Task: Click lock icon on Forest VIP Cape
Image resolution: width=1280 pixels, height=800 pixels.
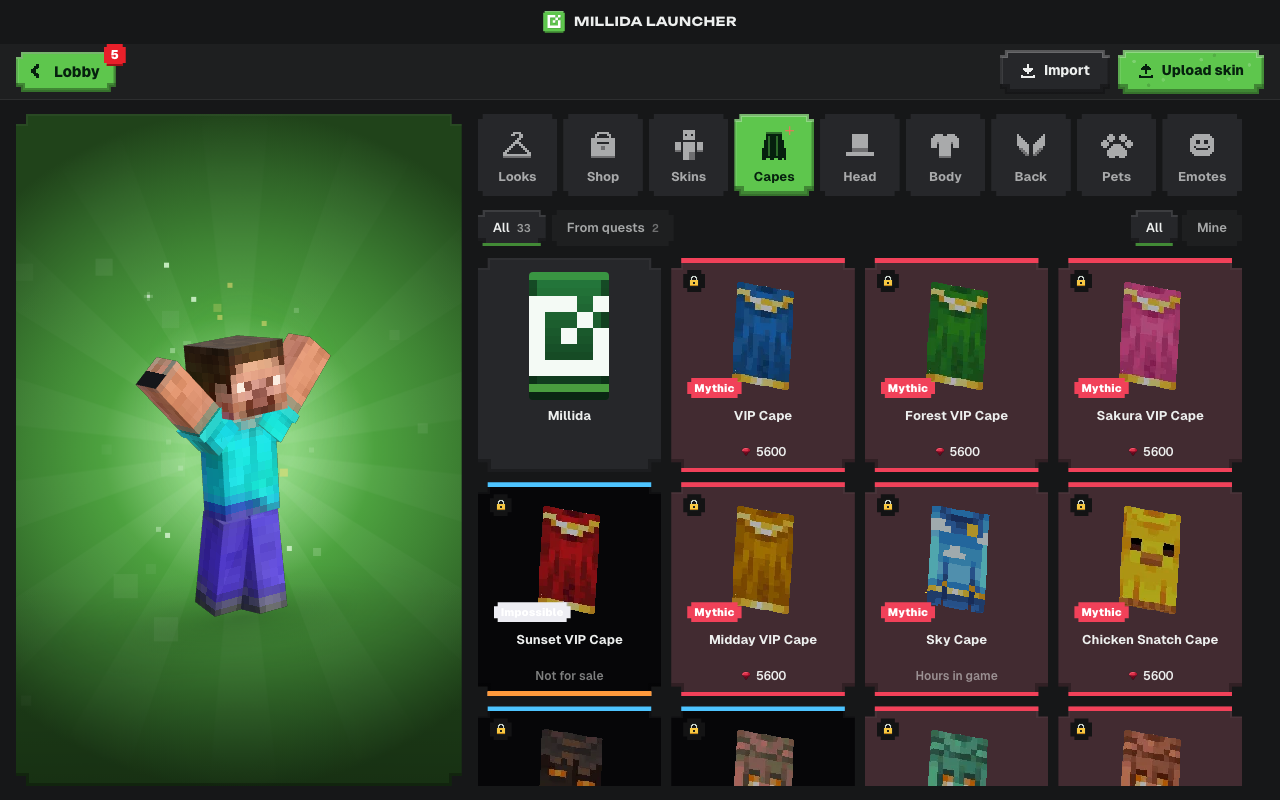Action: (x=888, y=281)
